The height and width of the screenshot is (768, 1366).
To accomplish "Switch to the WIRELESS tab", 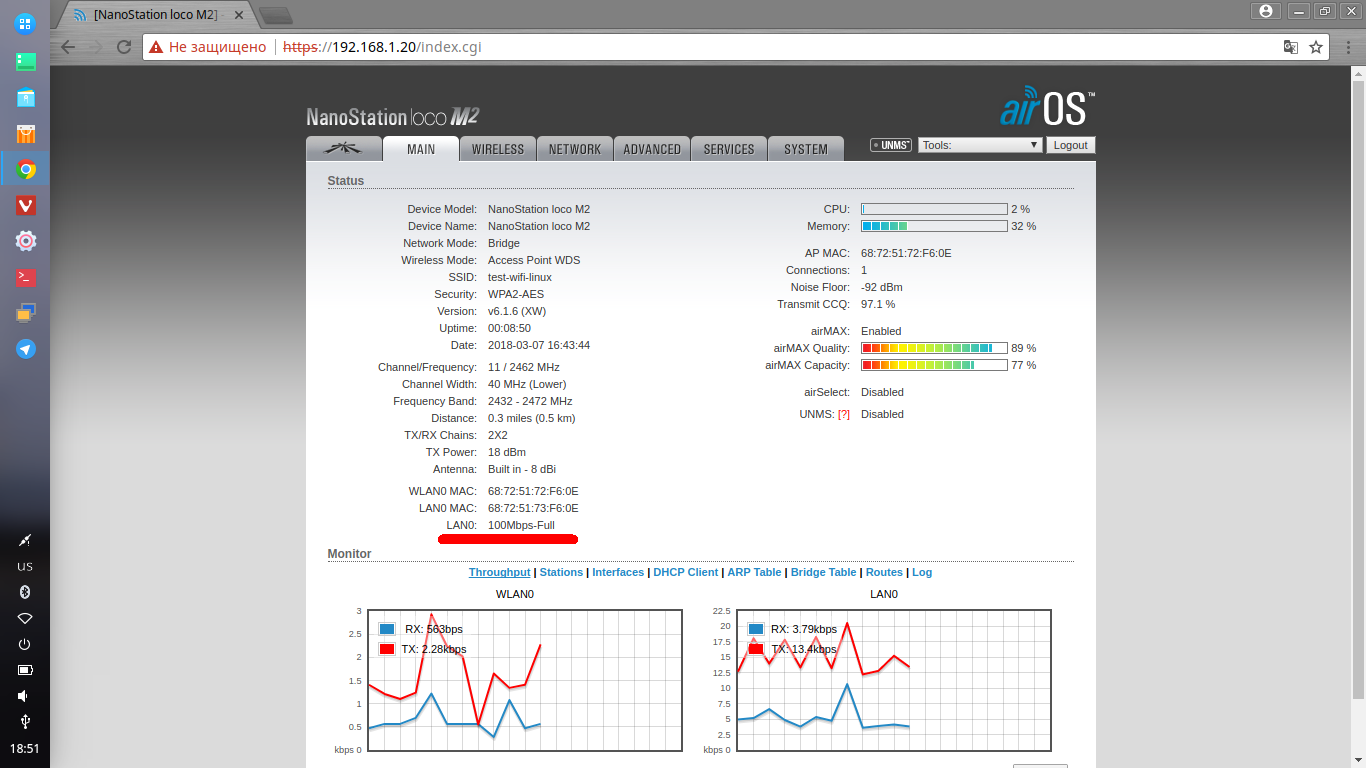I will tap(497, 149).
